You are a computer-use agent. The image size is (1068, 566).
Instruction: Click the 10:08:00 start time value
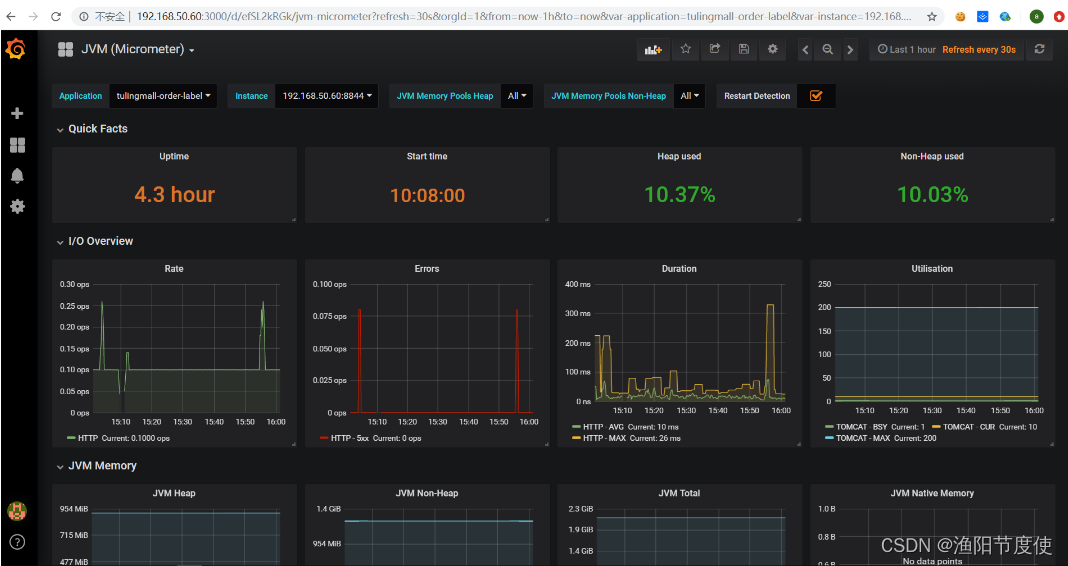point(427,195)
